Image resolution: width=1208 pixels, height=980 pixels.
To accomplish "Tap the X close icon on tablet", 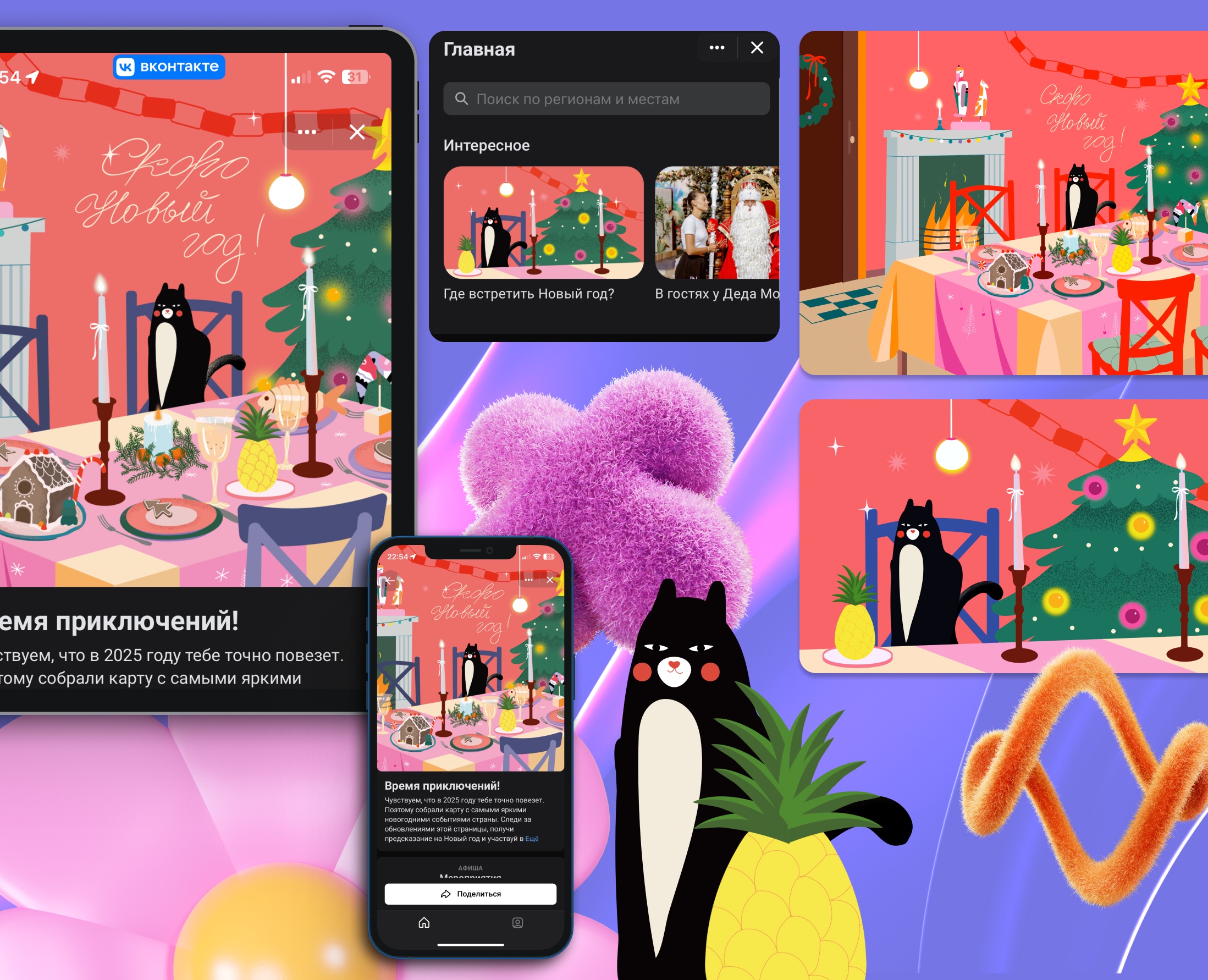I will coord(357,132).
